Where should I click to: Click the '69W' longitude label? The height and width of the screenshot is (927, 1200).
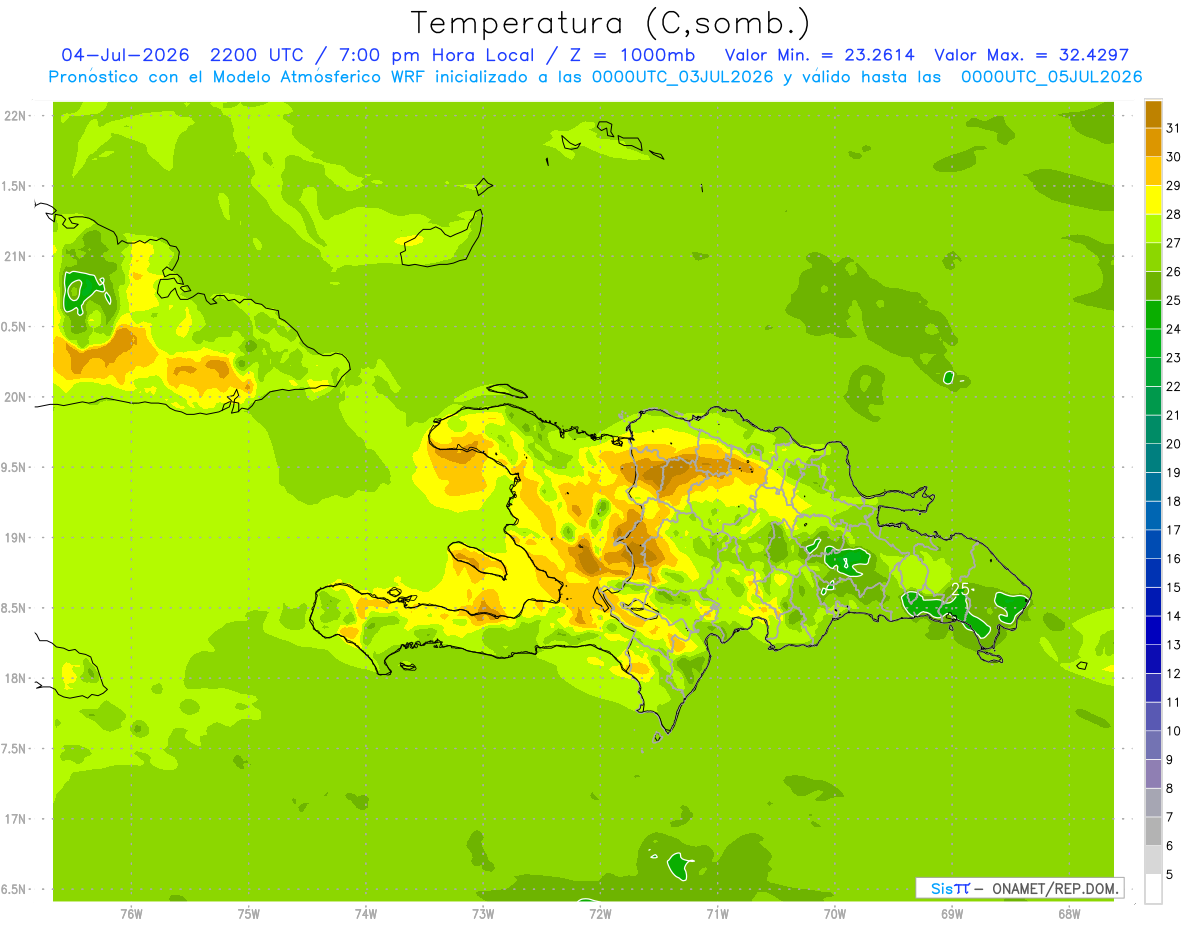pos(952,914)
